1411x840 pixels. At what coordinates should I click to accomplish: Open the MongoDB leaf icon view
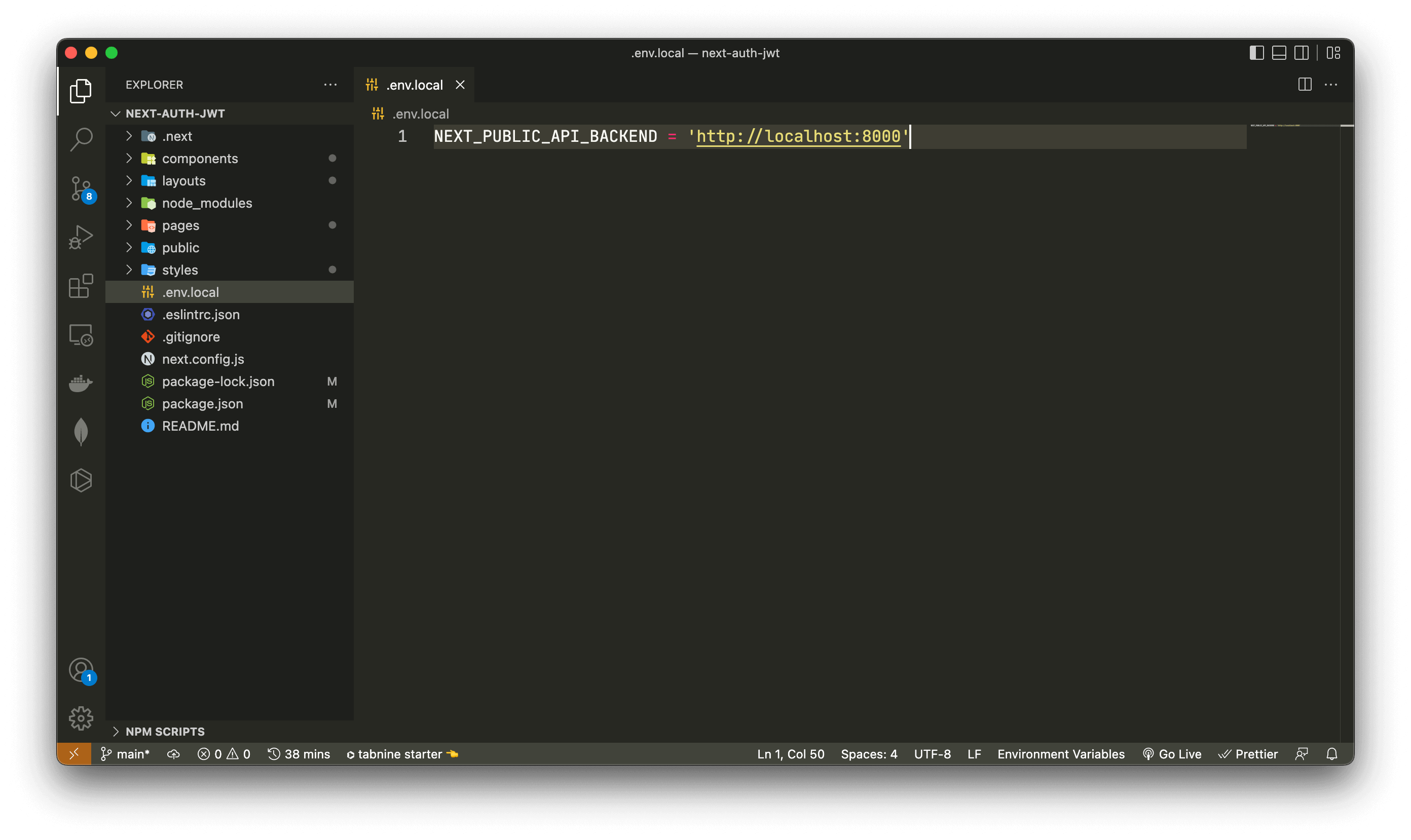pyautogui.click(x=81, y=432)
